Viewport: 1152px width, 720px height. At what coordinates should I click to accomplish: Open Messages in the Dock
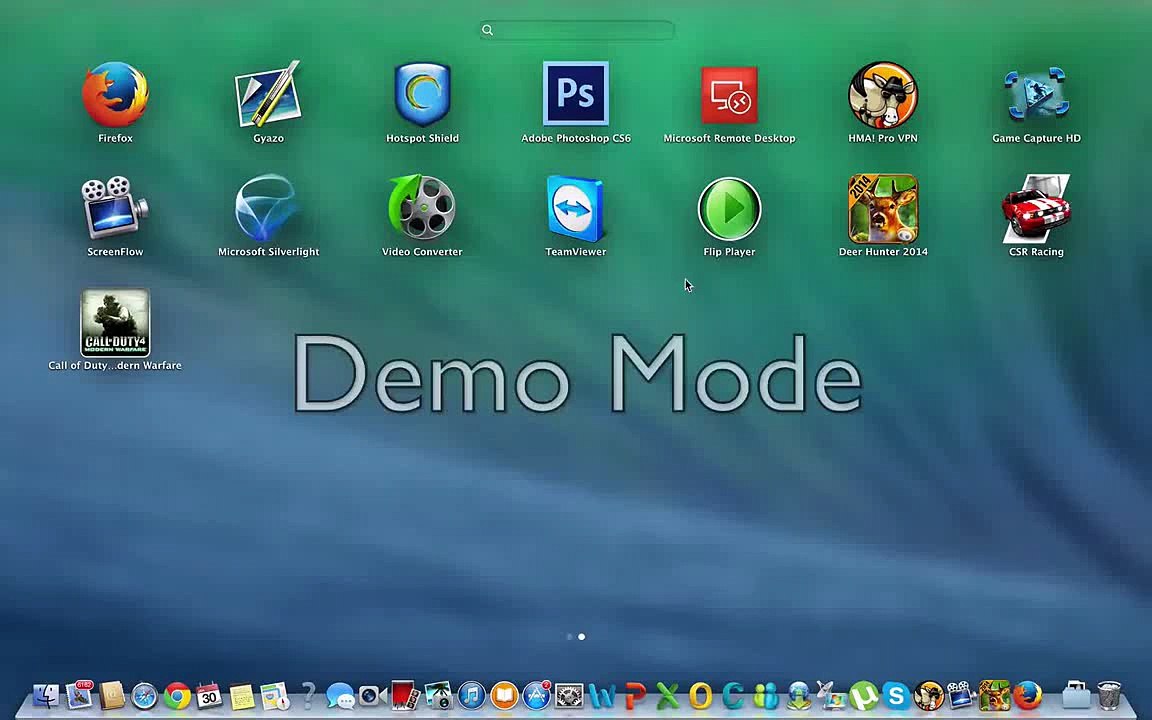[339, 696]
